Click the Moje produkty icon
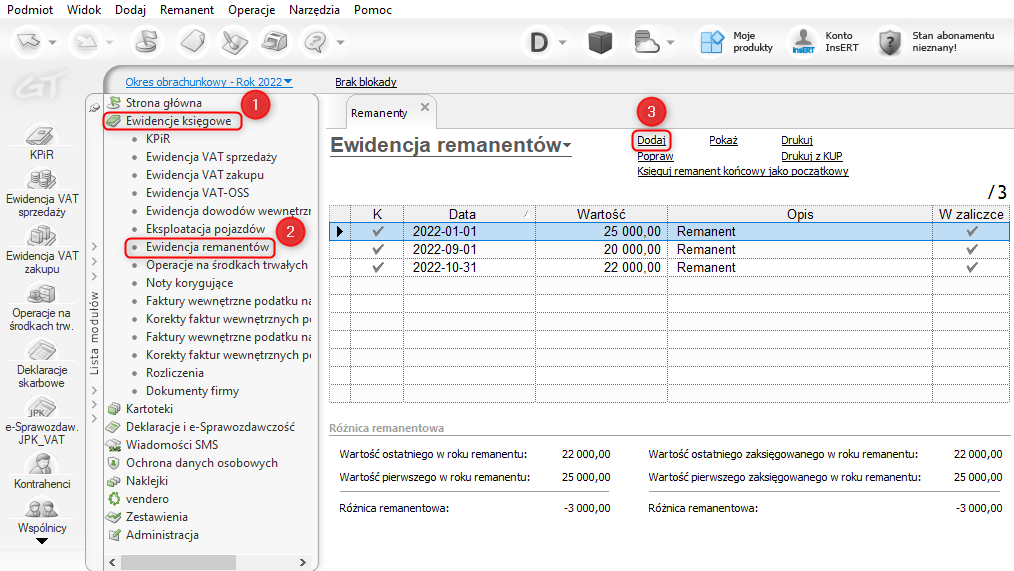The image size is (1014, 571). tap(712, 42)
